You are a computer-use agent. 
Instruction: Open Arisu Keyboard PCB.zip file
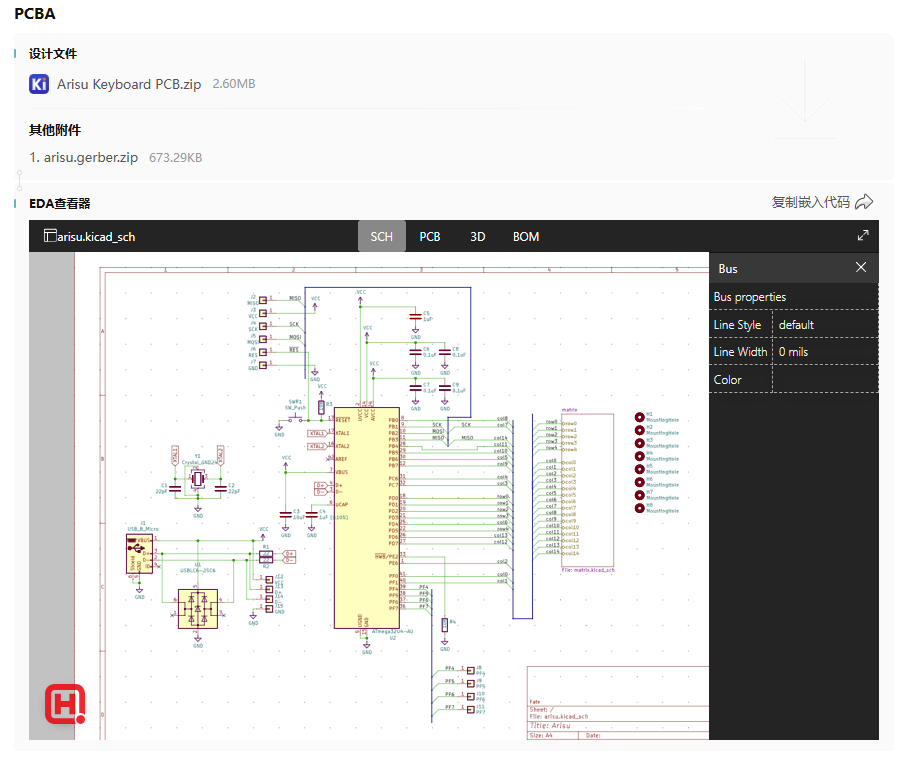click(129, 84)
